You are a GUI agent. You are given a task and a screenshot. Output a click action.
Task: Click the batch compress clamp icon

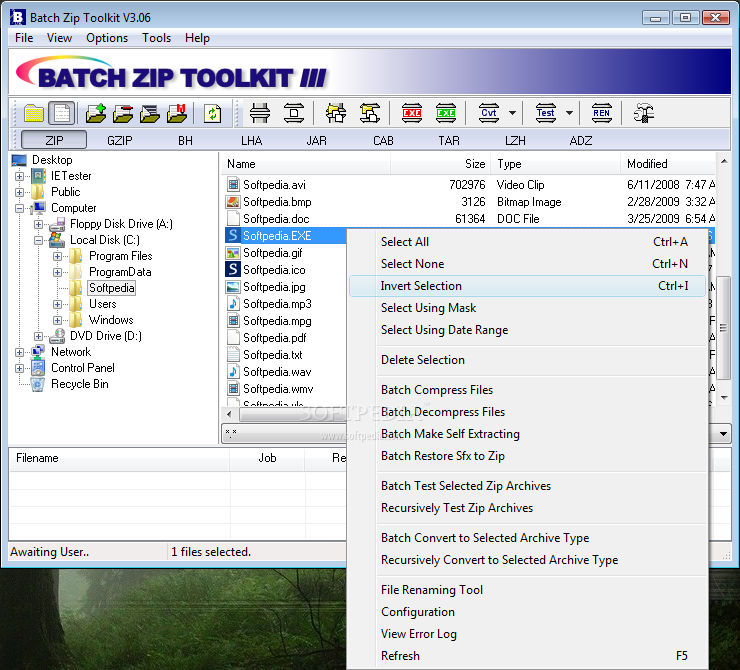click(x=260, y=113)
